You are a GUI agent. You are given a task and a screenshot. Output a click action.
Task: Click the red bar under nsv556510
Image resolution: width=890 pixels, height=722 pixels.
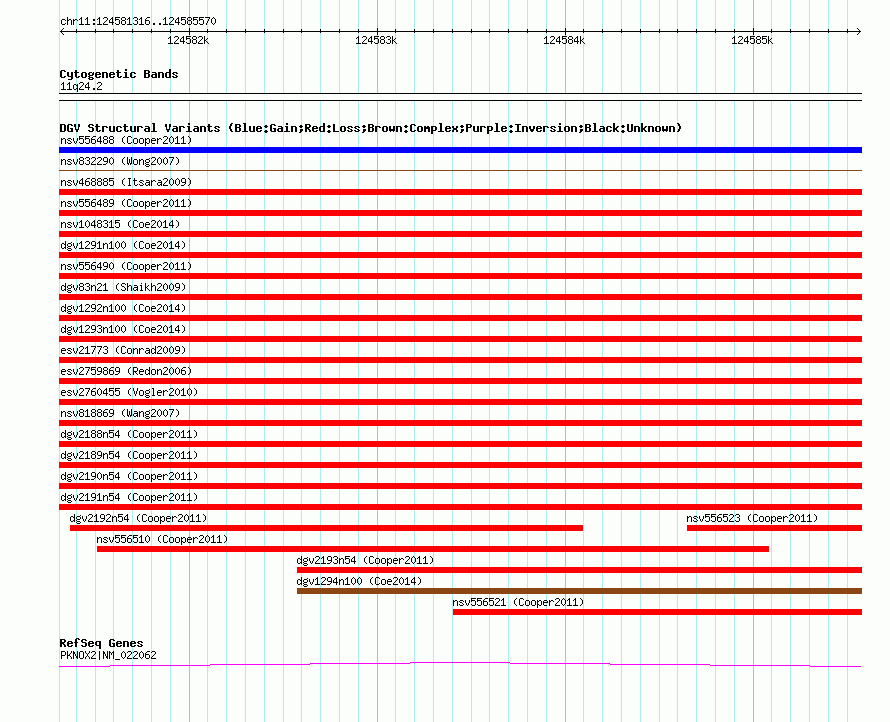[433, 549]
